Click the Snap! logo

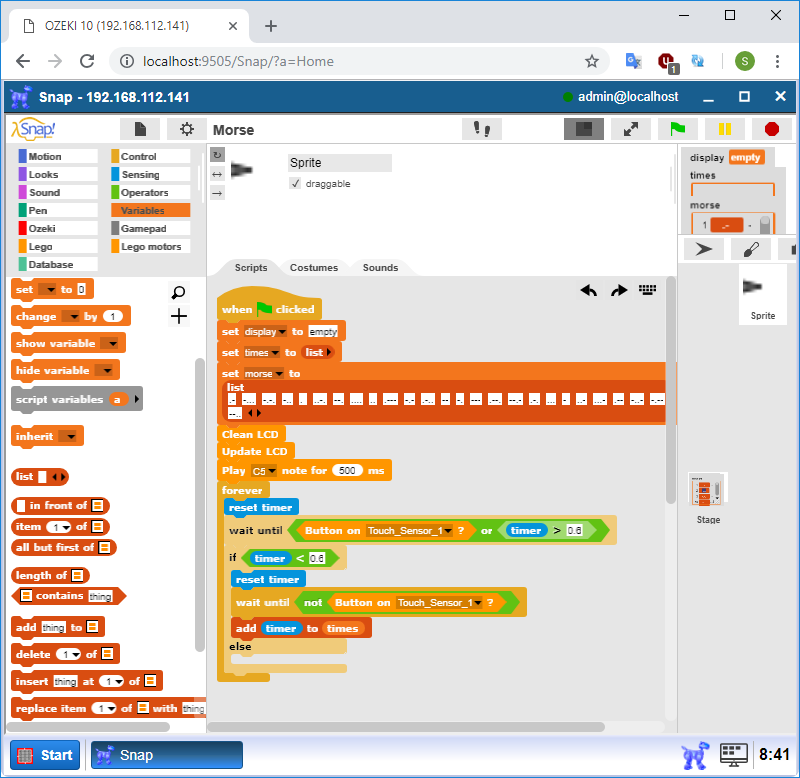click(34, 129)
